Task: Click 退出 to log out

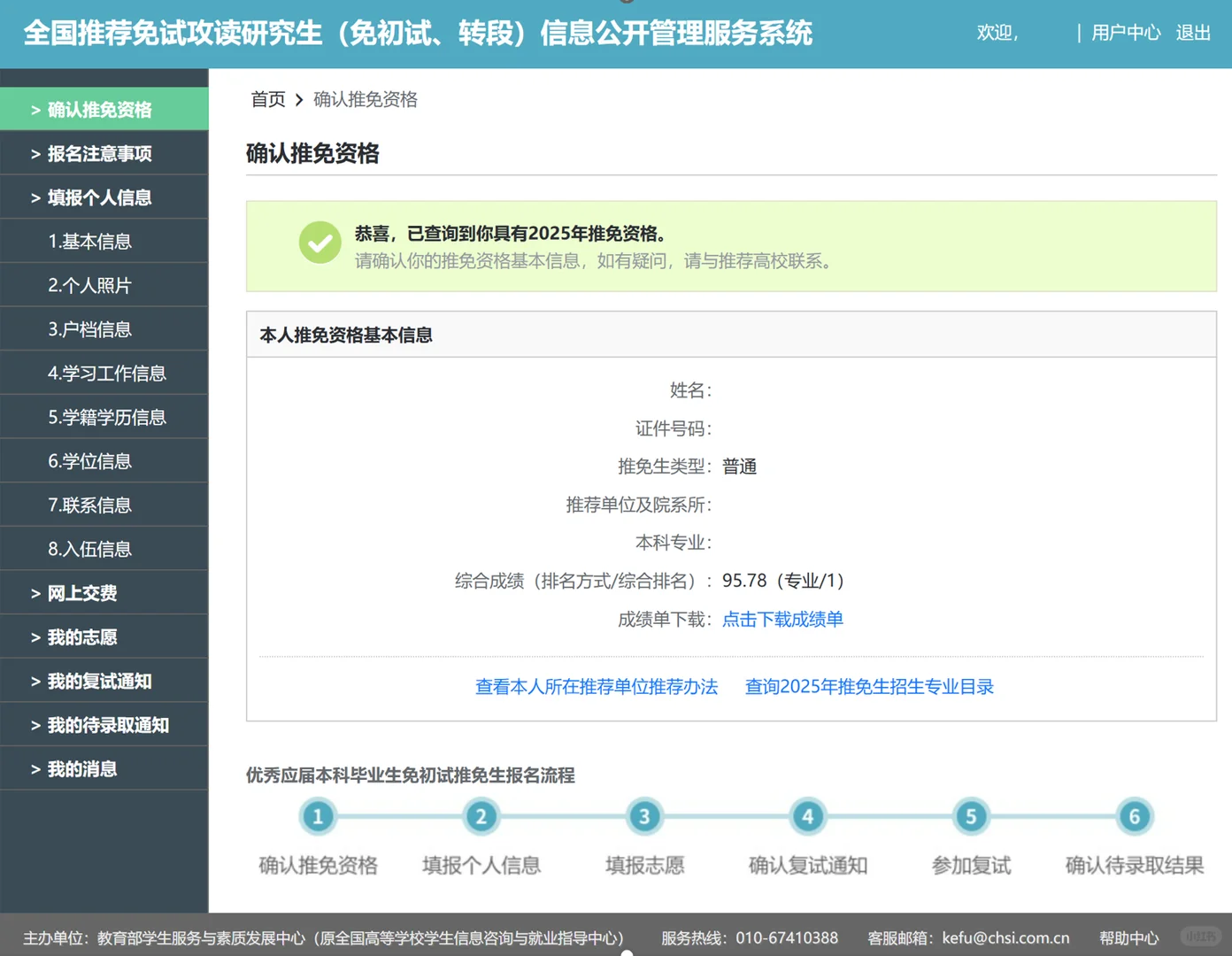Action: point(1192,33)
